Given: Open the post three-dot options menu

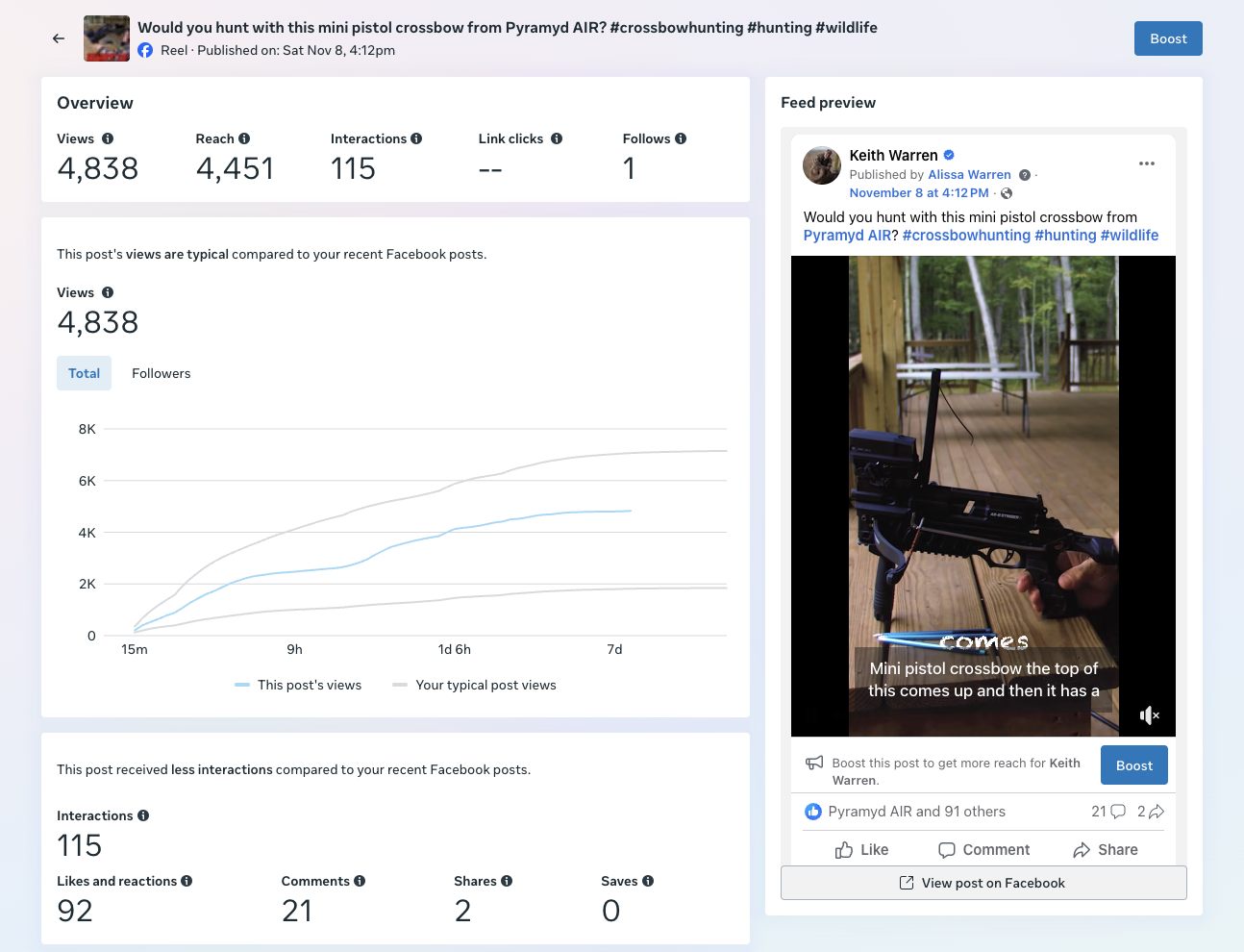Looking at the screenshot, I should pyautogui.click(x=1147, y=163).
